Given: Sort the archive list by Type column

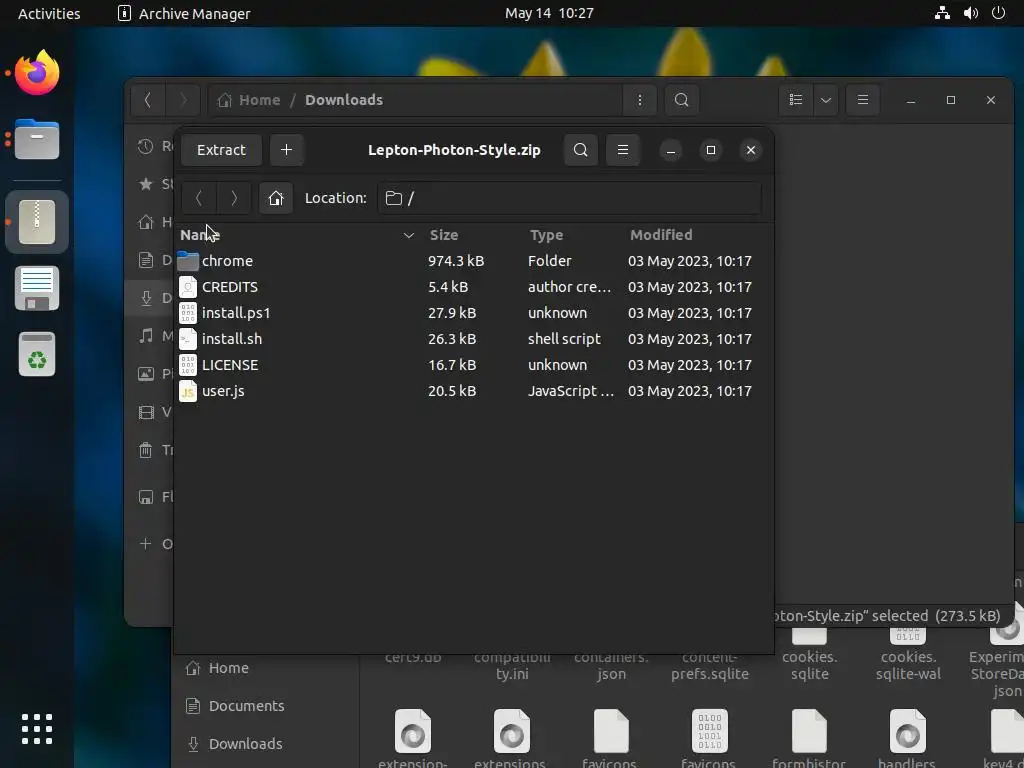Looking at the screenshot, I should click(x=547, y=235).
